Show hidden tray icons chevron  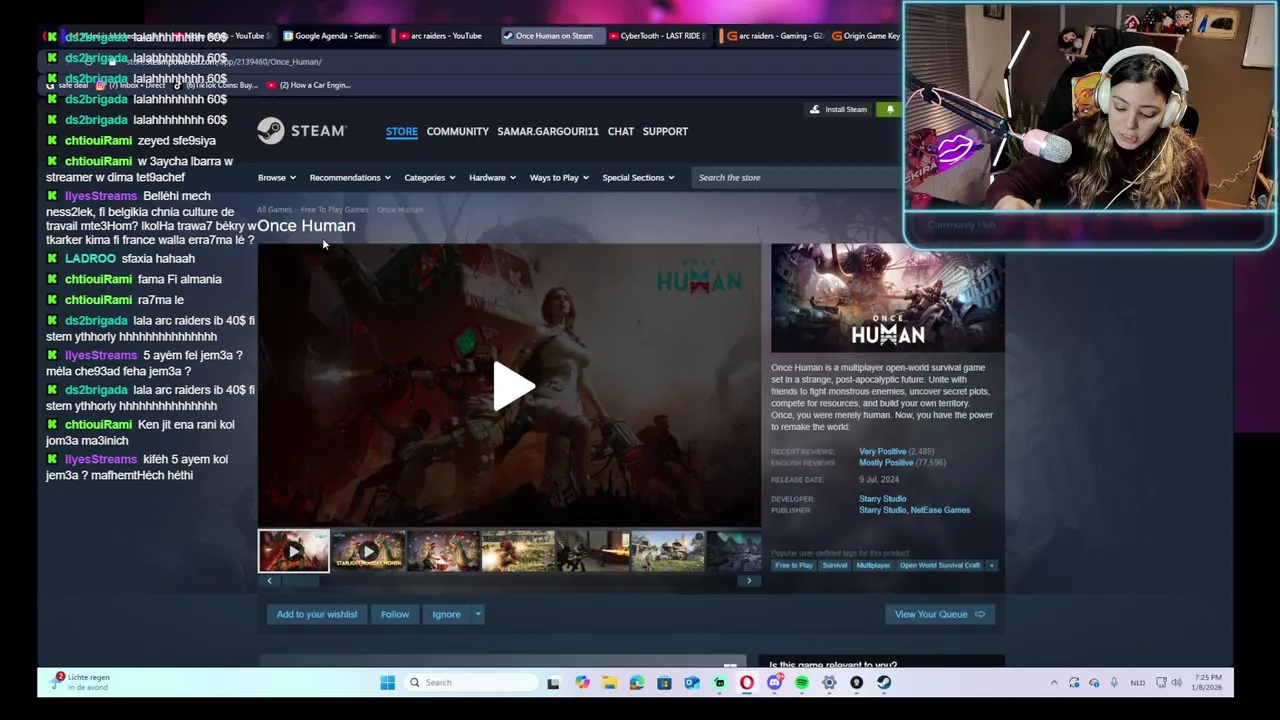[x=1054, y=682]
